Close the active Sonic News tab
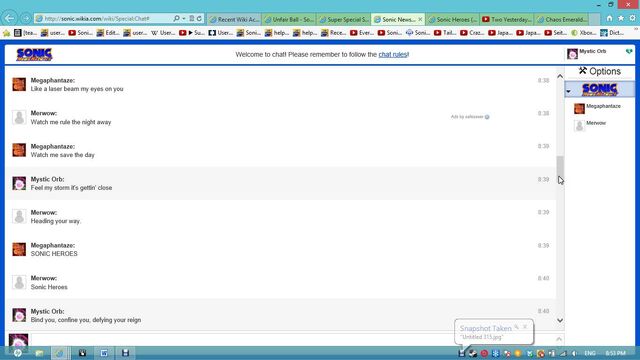This screenshot has width=640, height=360. click(x=420, y=19)
